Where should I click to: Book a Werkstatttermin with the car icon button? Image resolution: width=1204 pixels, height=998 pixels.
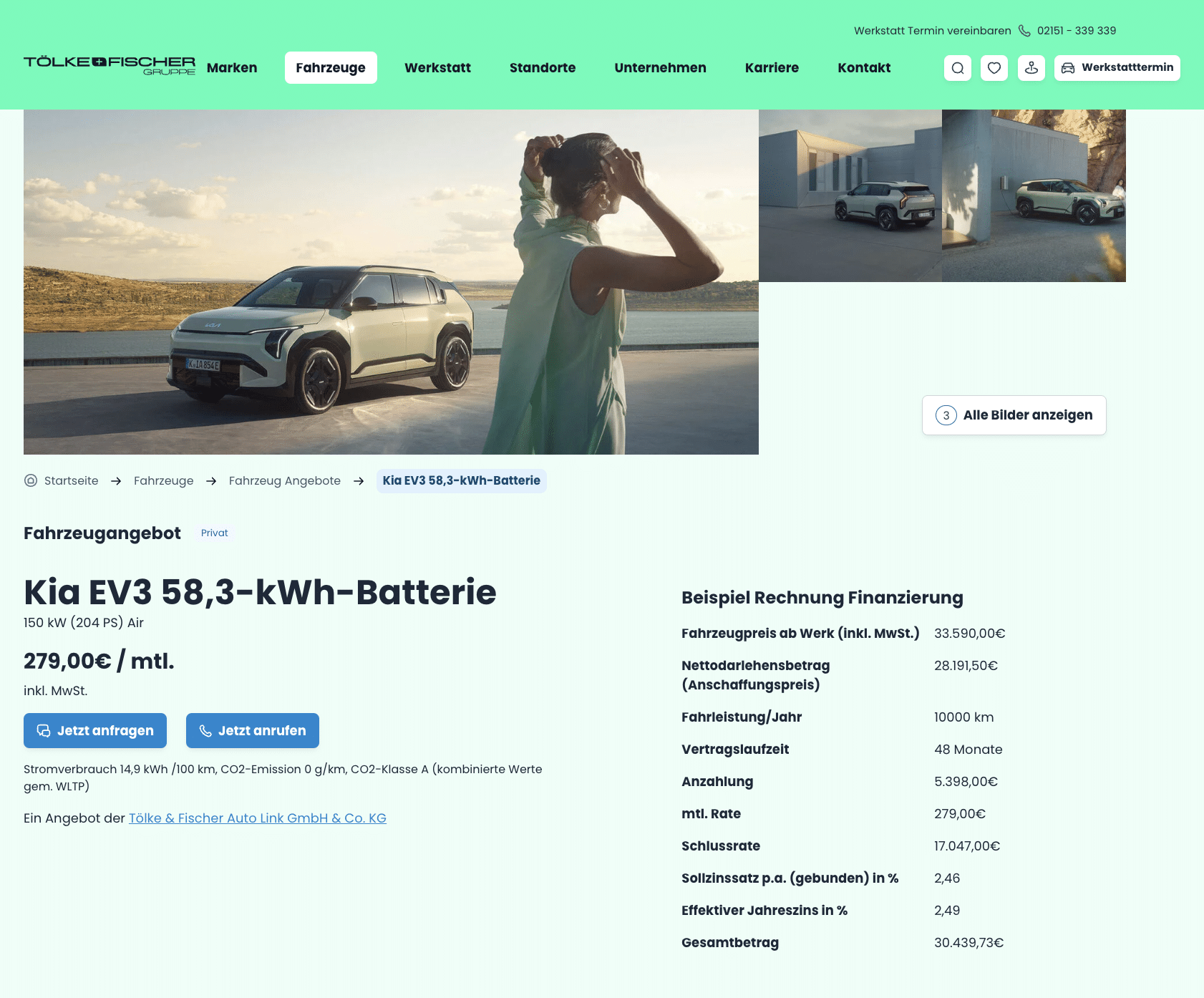[x=1117, y=68]
